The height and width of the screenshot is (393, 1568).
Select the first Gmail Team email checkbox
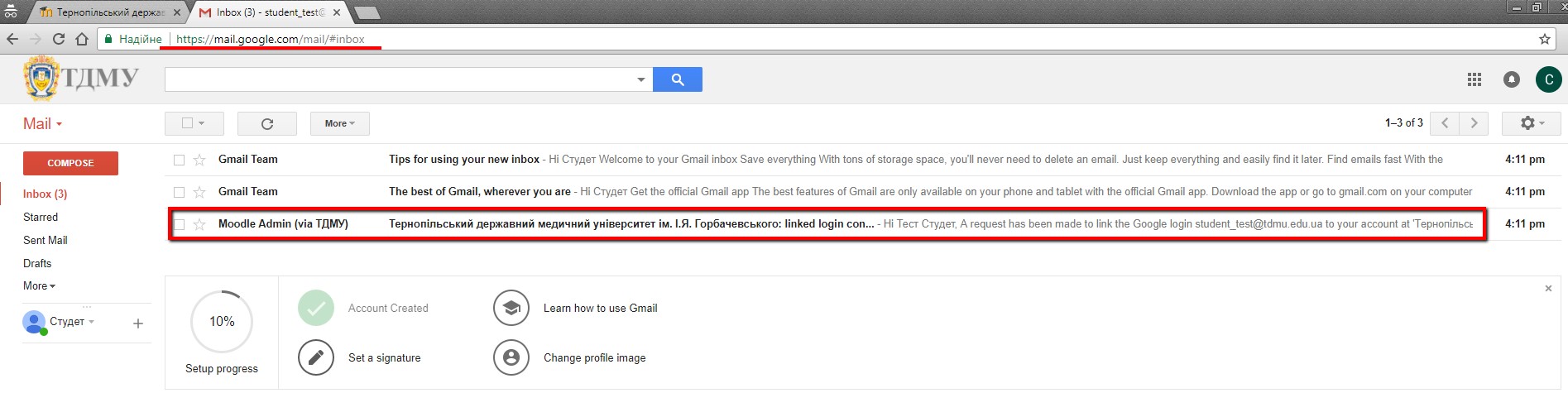(x=179, y=160)
